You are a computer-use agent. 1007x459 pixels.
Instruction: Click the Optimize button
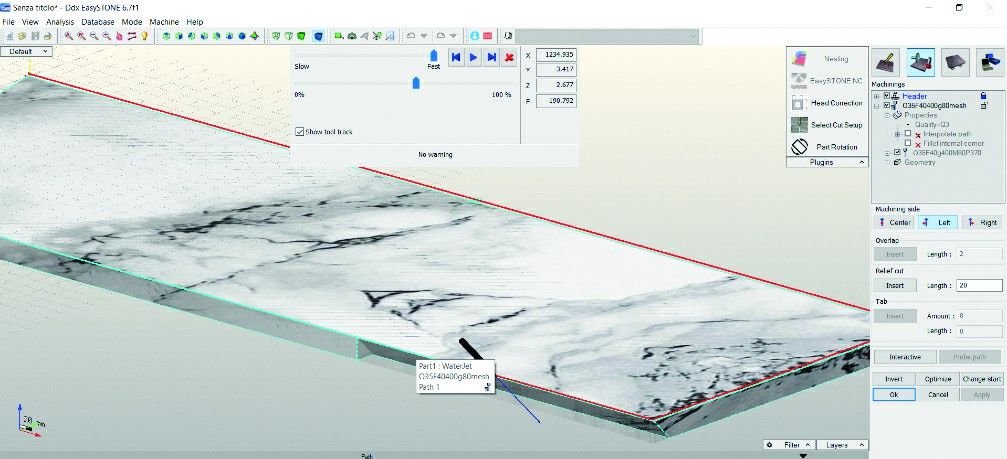(x=938, y=379)
